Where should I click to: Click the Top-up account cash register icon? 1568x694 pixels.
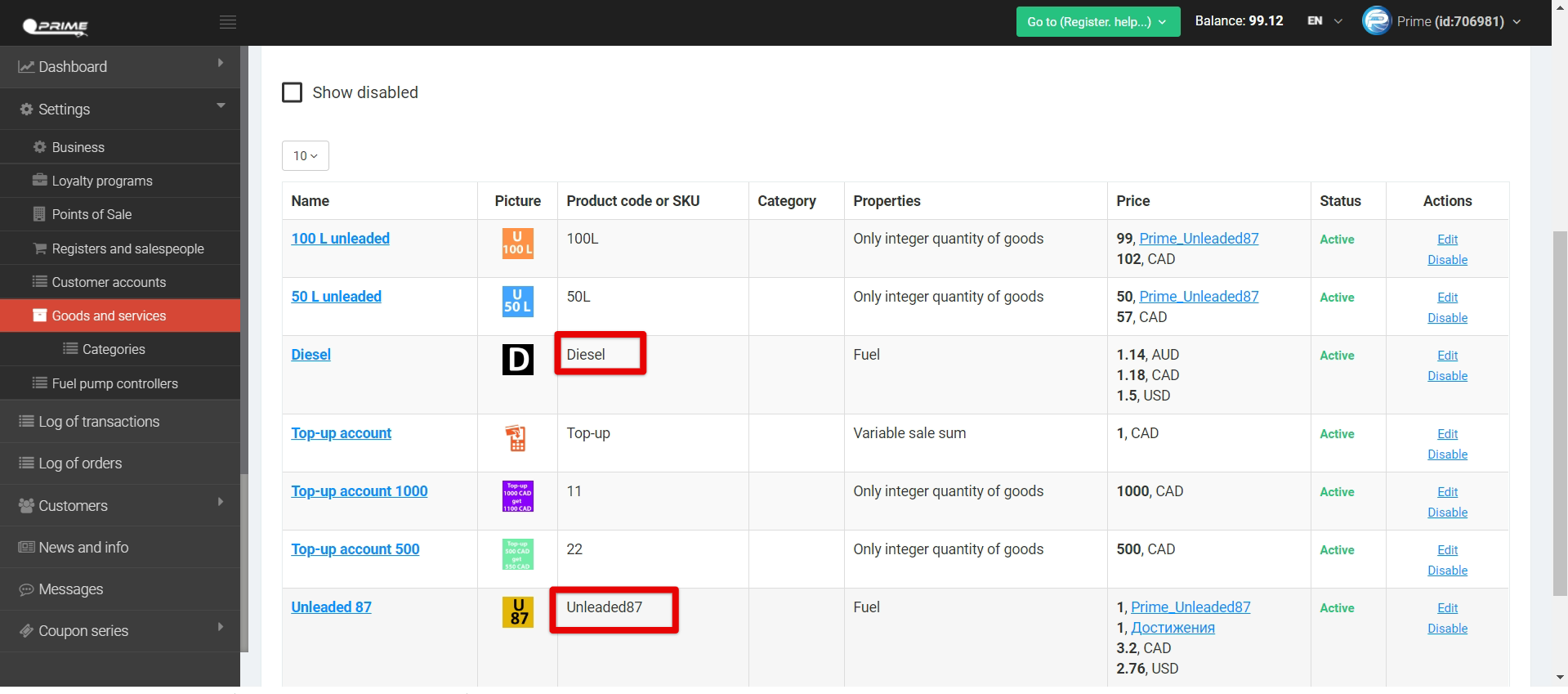516,438
